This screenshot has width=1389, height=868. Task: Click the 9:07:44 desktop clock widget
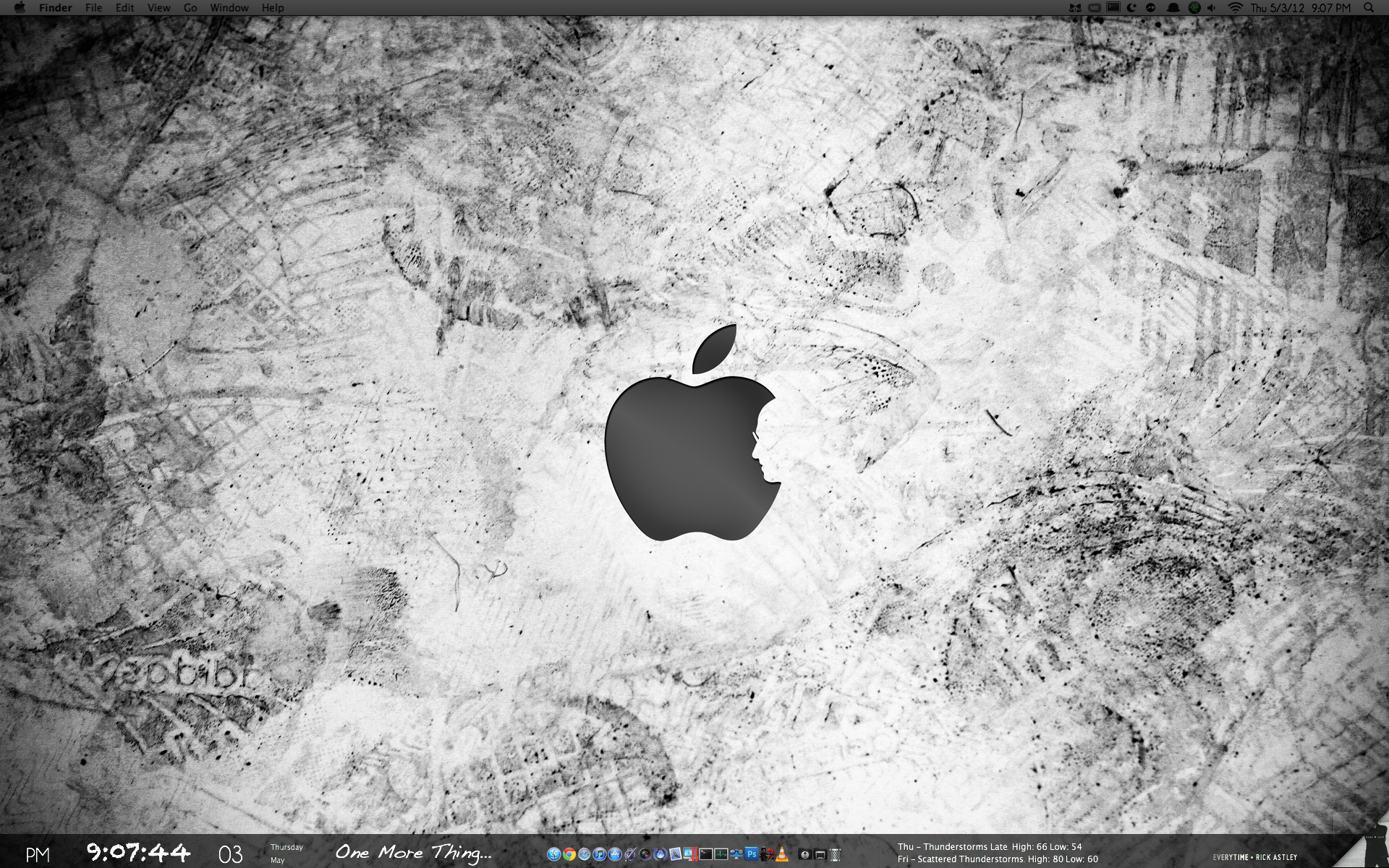pos(138,852)
